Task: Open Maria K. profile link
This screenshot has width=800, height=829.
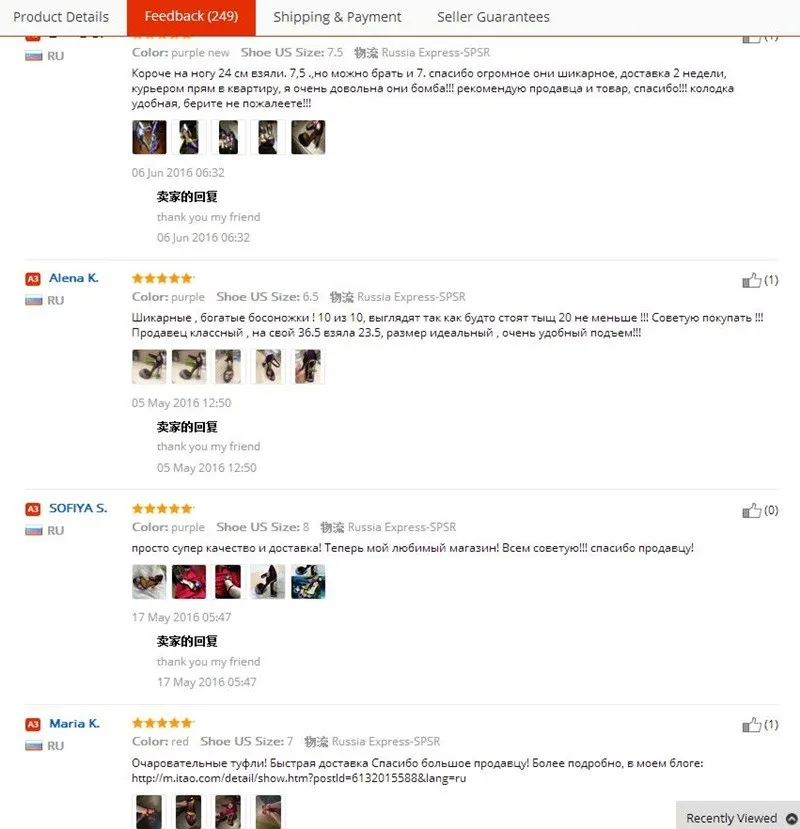Action: [75, 723]
